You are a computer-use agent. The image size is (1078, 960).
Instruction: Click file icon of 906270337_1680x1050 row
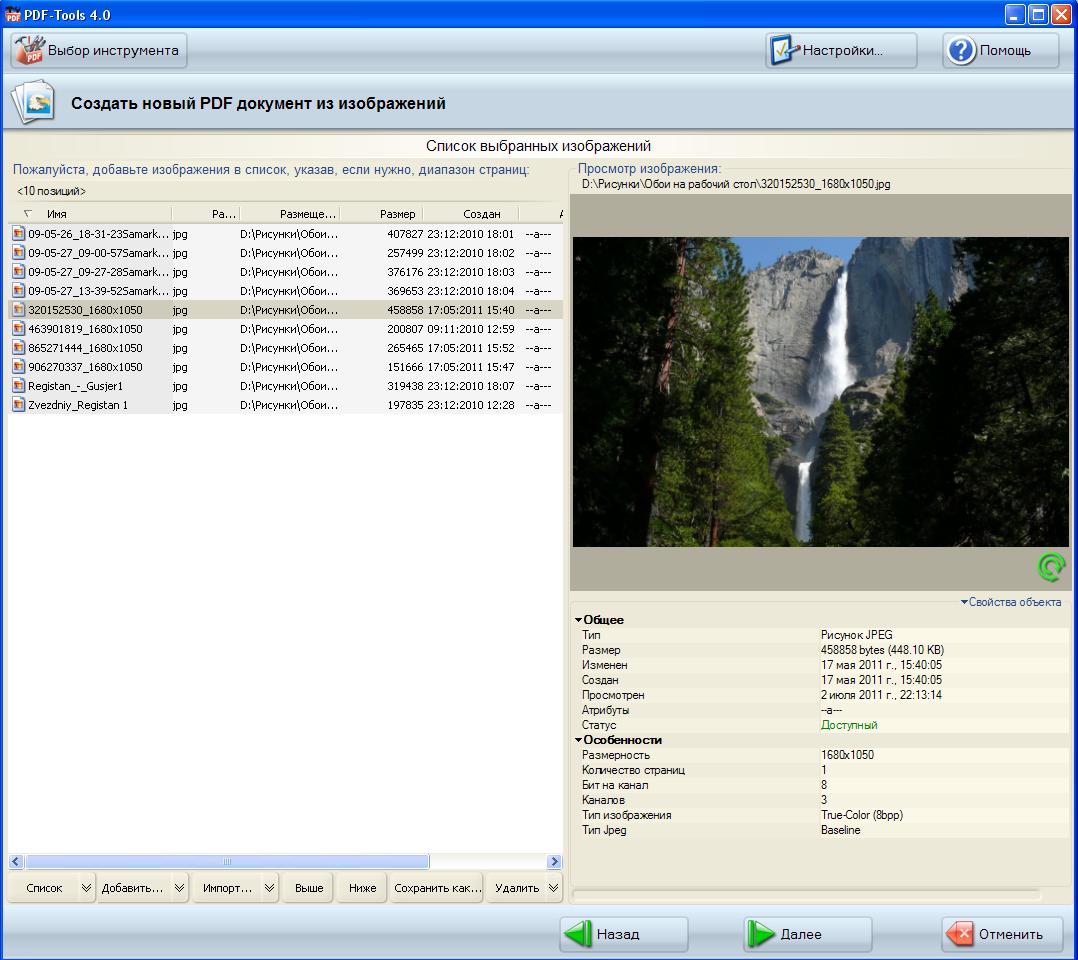pyautogui.click(x=19, y=367)
